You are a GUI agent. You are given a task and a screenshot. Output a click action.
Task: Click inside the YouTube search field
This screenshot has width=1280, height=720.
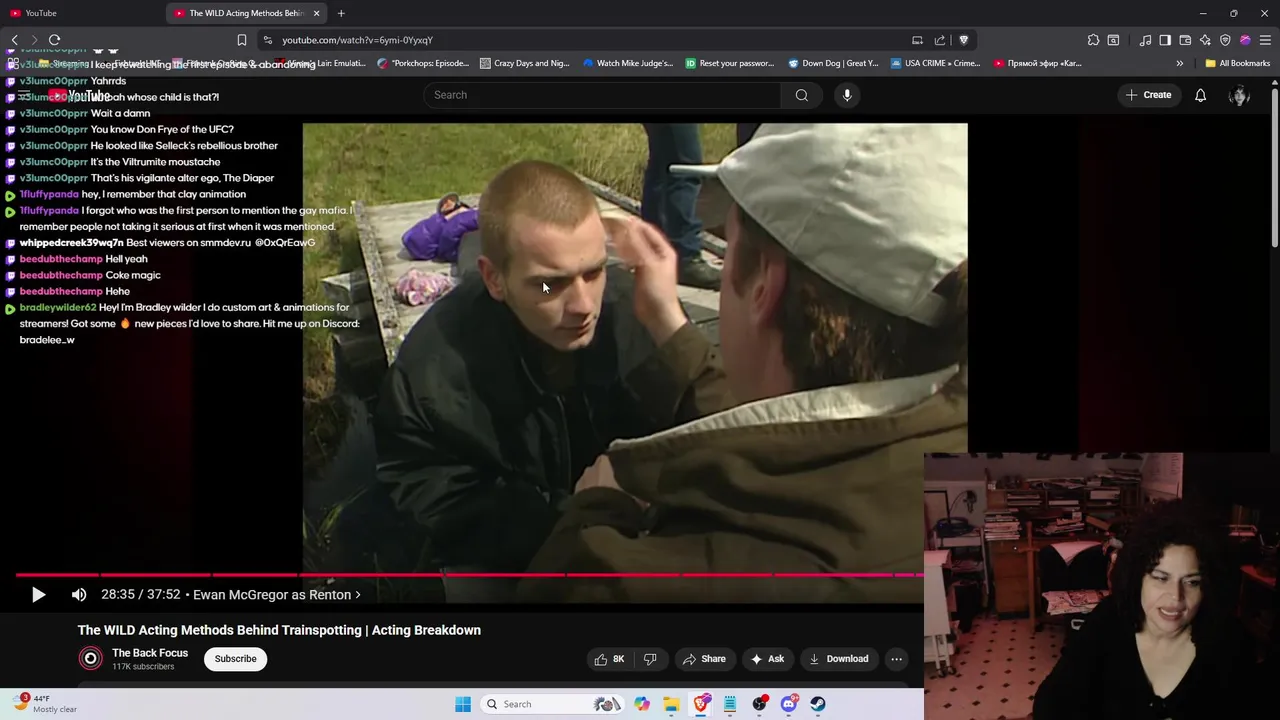tap(603, 95)
